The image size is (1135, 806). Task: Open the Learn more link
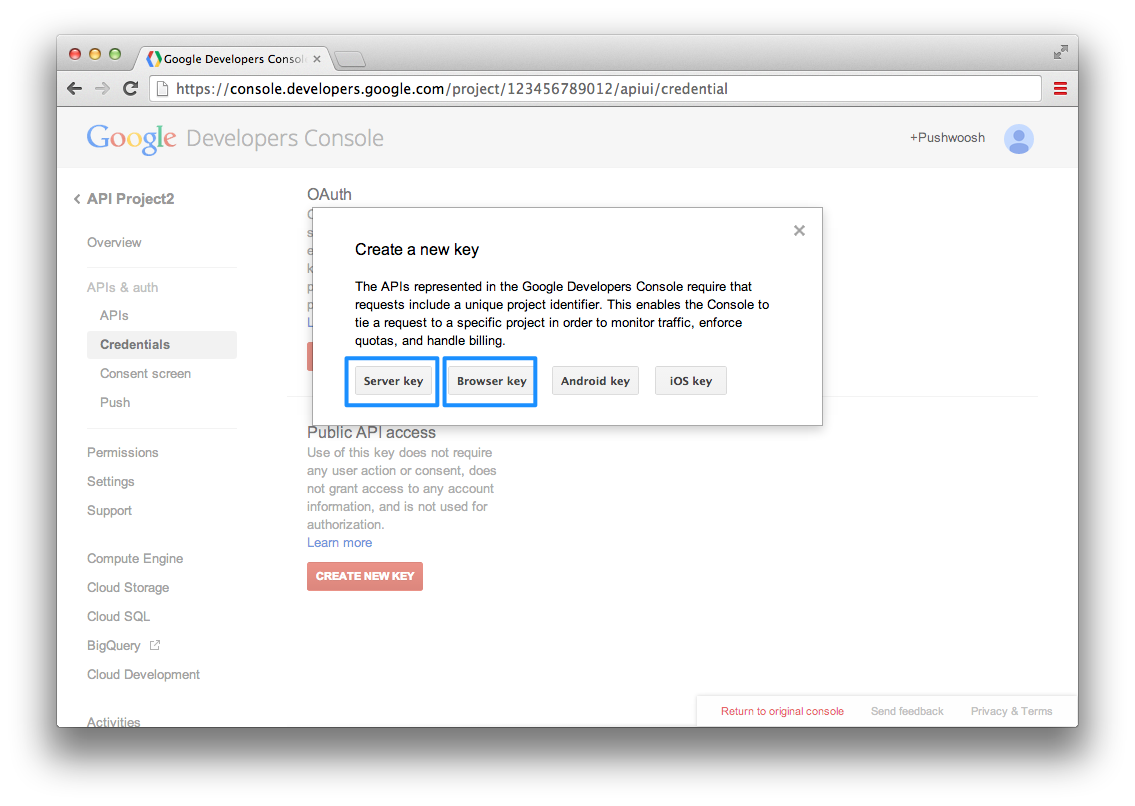click(339, 542)
